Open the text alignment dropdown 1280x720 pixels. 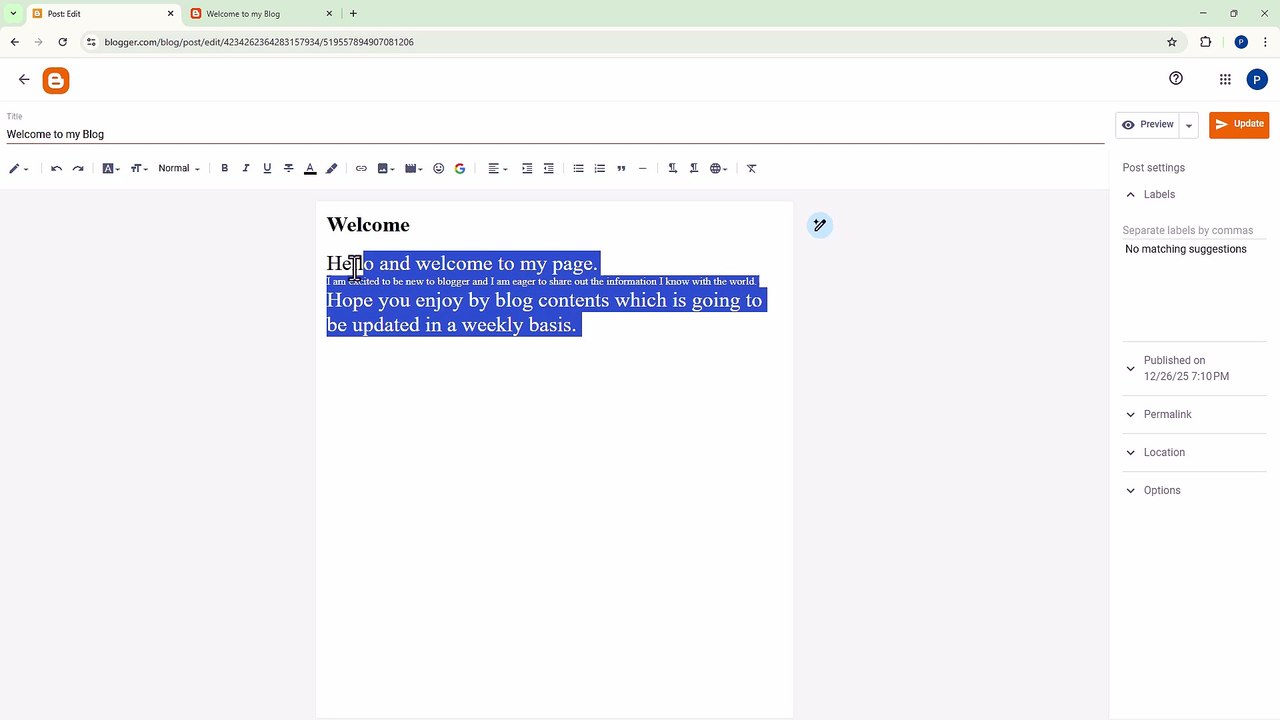(x=497, y=169)
